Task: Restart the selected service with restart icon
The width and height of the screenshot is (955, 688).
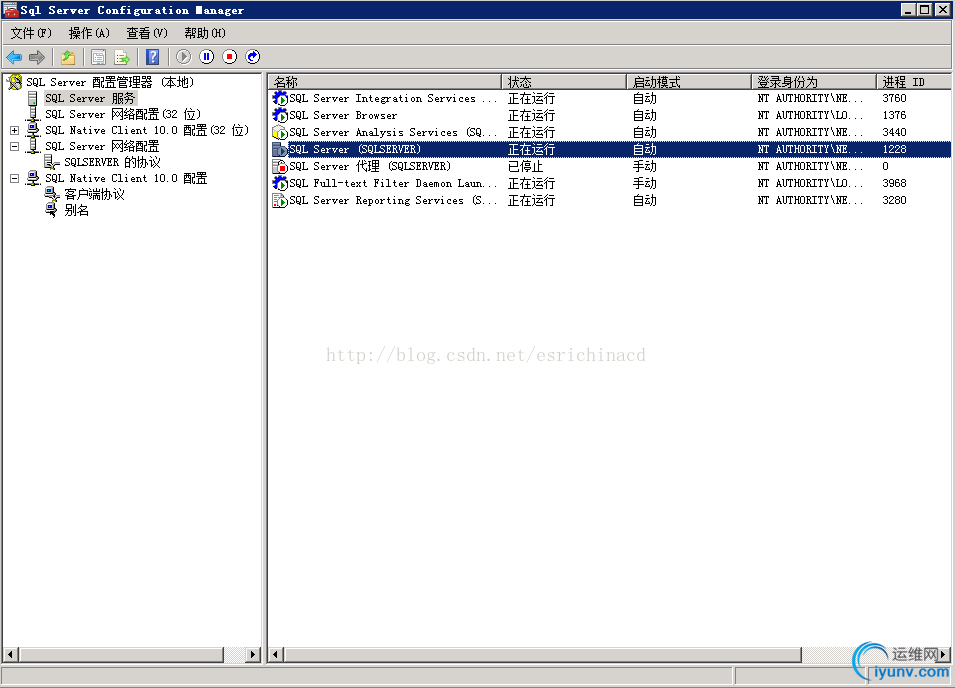Action: point(253,57)
